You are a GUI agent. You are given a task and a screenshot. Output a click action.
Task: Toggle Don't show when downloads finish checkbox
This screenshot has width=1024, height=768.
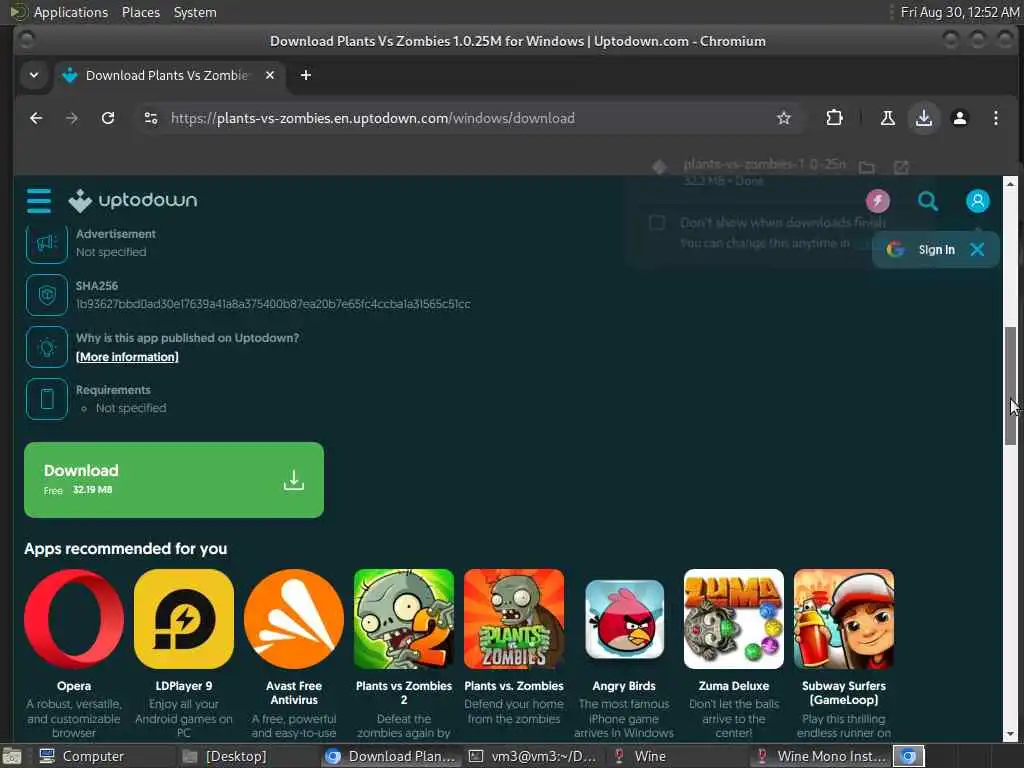657,223
